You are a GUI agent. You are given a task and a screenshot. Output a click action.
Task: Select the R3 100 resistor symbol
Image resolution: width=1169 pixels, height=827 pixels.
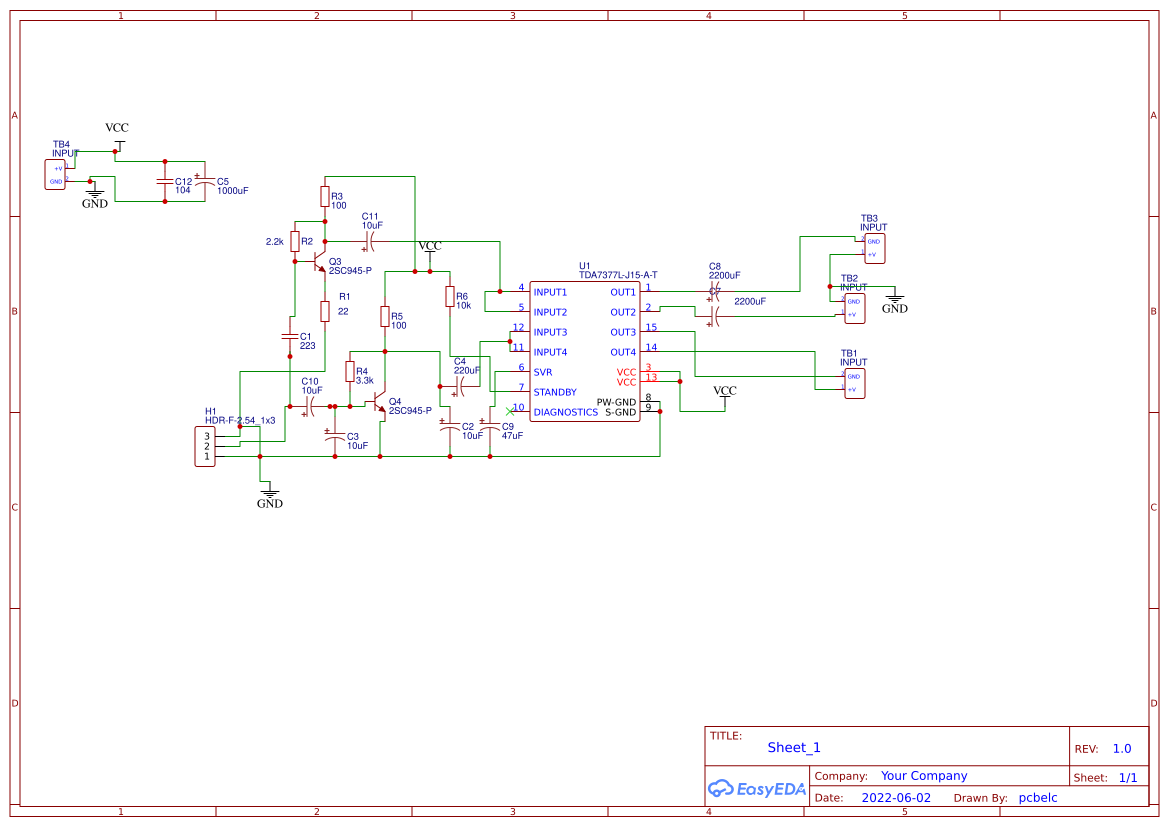[x=325, y=197]
